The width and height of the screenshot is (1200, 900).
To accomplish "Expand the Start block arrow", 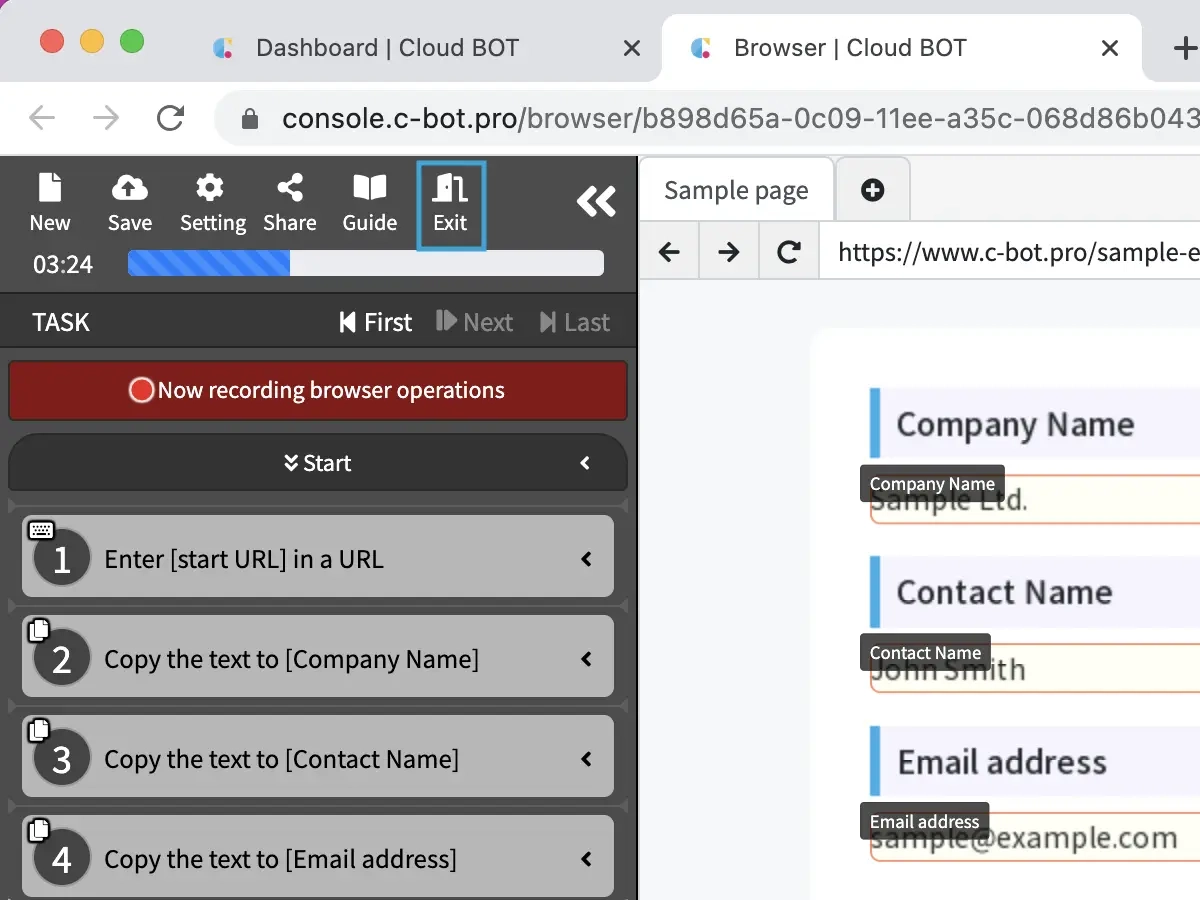I will [x=585, y=463].
